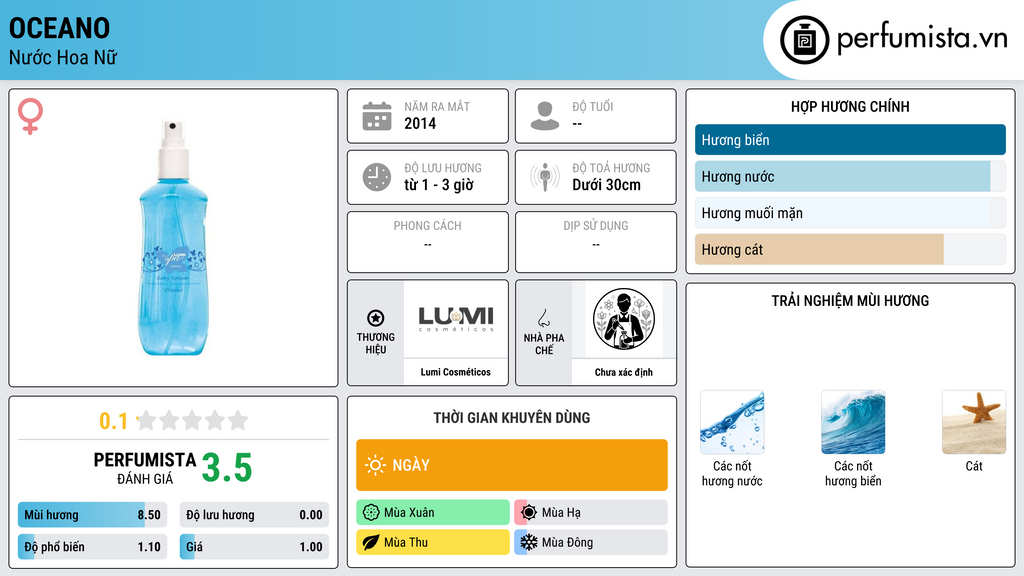The height and width of the screenshot is (576, 1024).
Task: Click the Mùa Thu leaf icon
Action: 371,542
